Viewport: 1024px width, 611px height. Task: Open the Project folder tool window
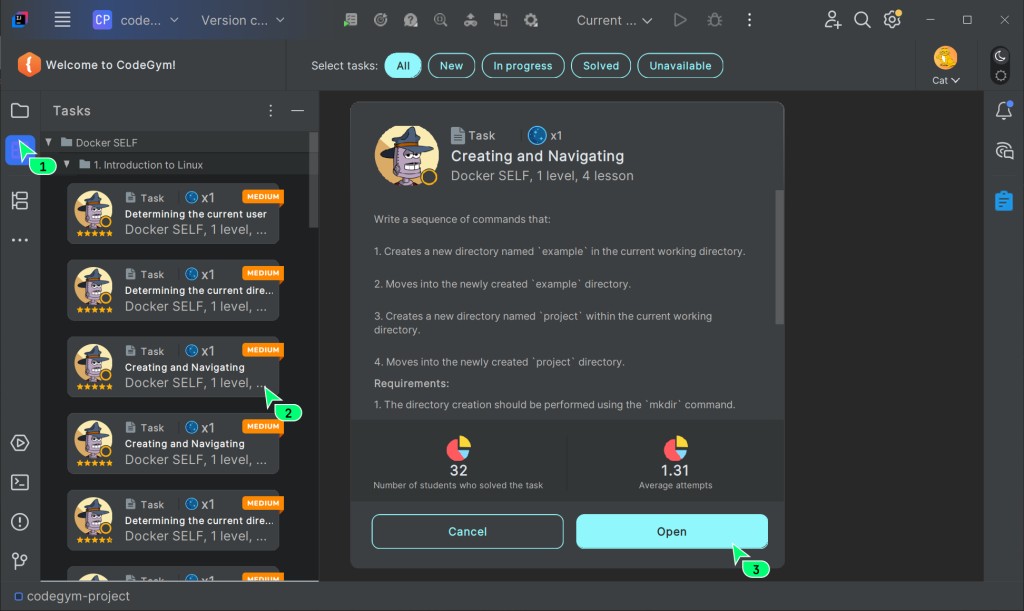tap(20, 110)
